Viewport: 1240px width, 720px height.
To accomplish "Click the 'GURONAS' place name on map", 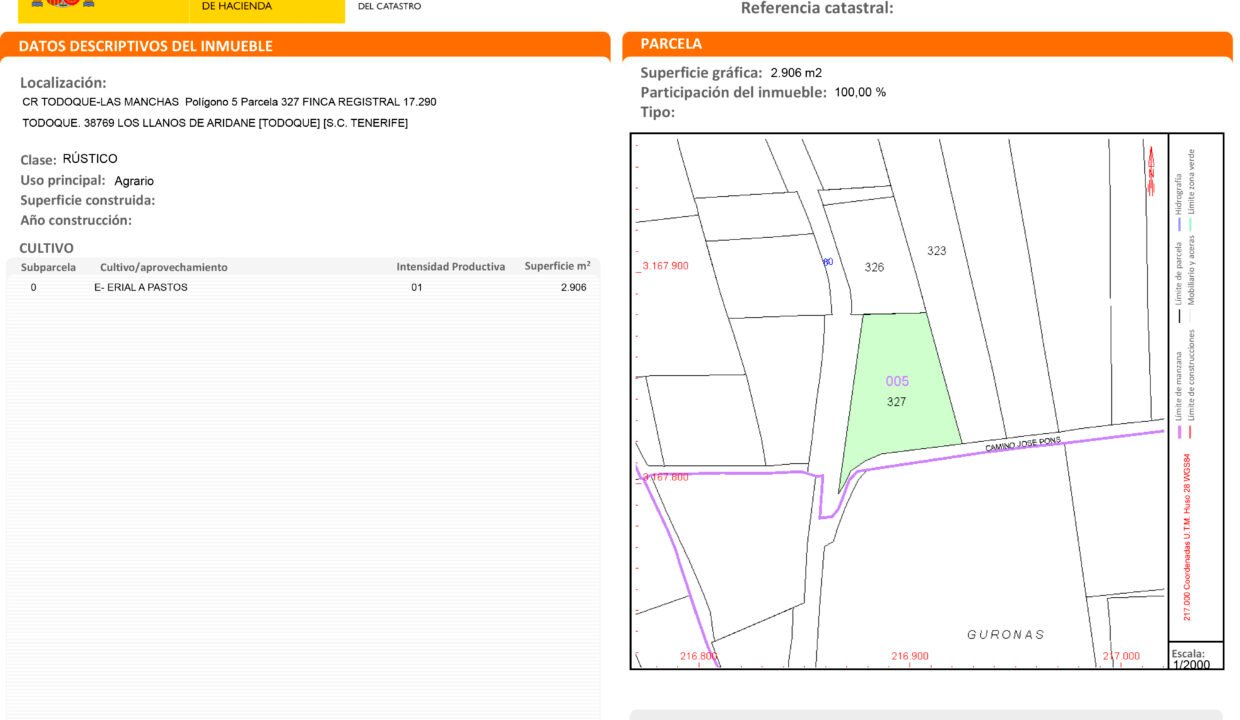I will (1006, 634).
